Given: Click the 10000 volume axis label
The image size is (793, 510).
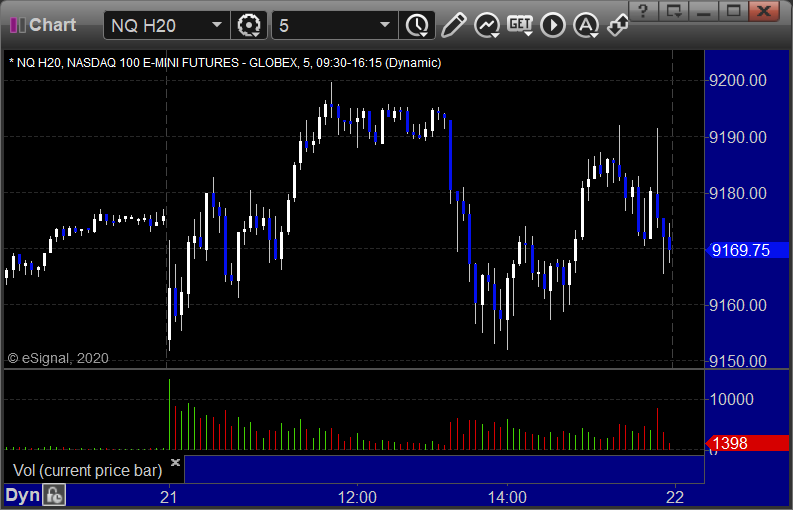Looking at the screenshot, I should [x=732, y=400].
